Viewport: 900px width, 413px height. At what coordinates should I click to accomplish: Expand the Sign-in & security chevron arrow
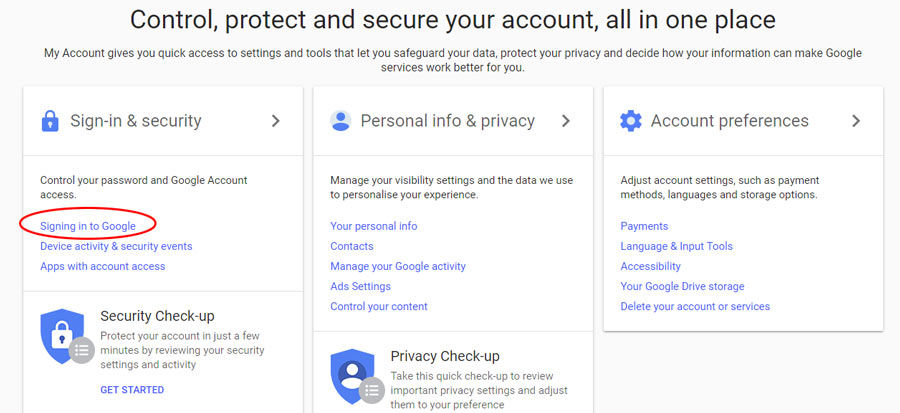[276, 120]
